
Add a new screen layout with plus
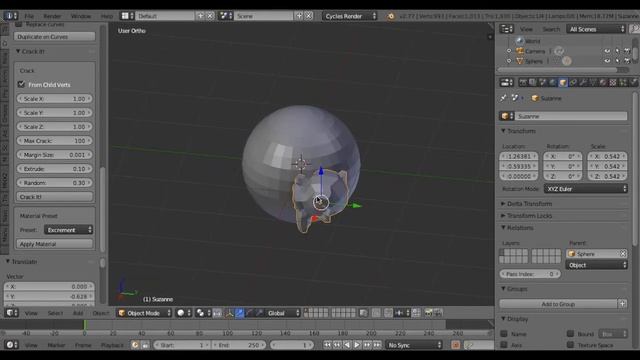pos(200,16)
